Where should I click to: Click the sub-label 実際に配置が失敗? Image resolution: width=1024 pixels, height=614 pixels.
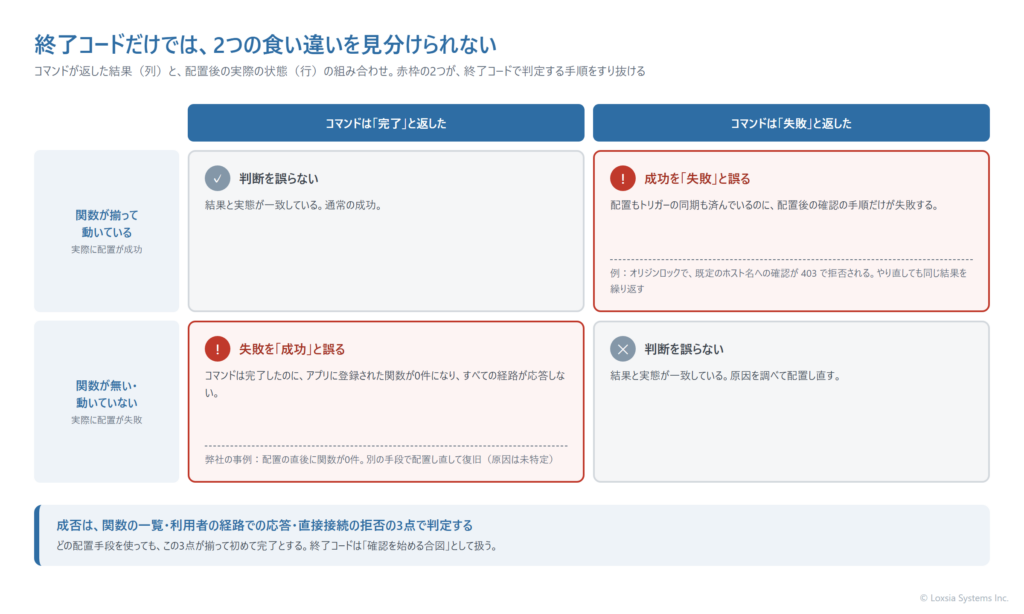point(106,420)
